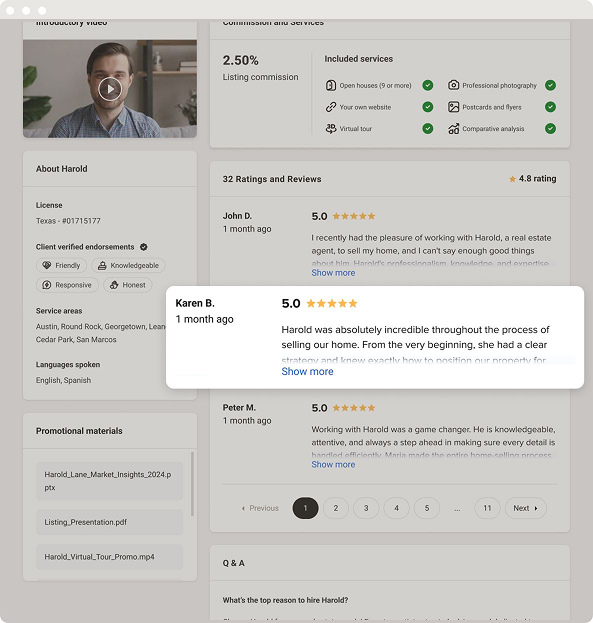Click the orange star beside 4.8 rating
This screenshot has width=593, height=623.
(512, 179)
